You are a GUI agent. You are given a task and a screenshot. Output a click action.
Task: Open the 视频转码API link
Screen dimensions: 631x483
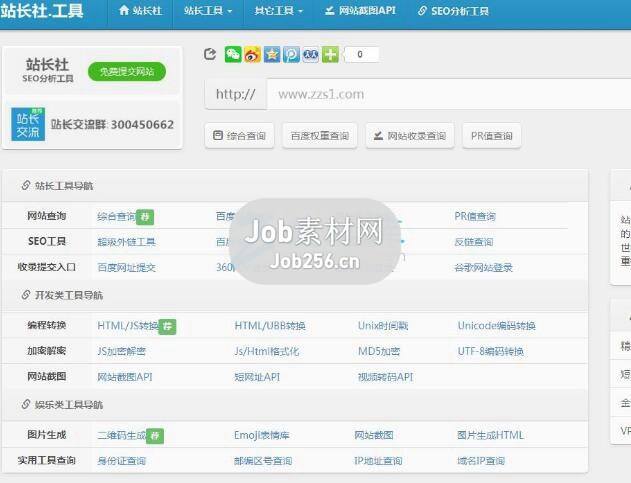click(386, 377)
